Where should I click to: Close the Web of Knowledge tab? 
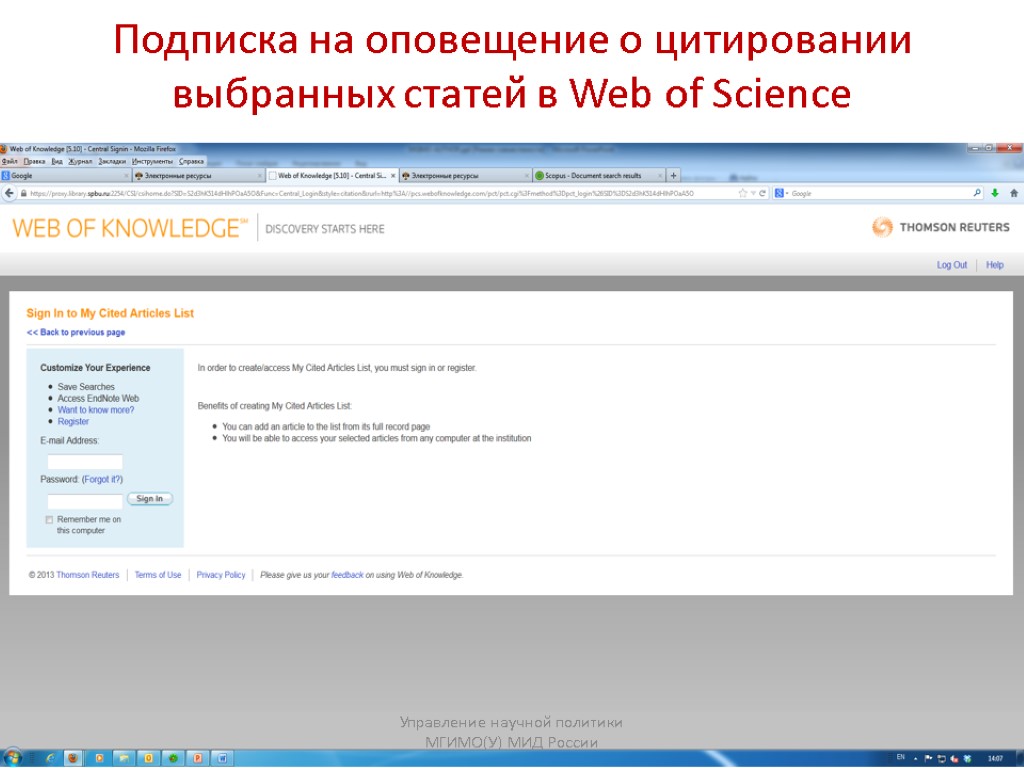pos(393,176)
